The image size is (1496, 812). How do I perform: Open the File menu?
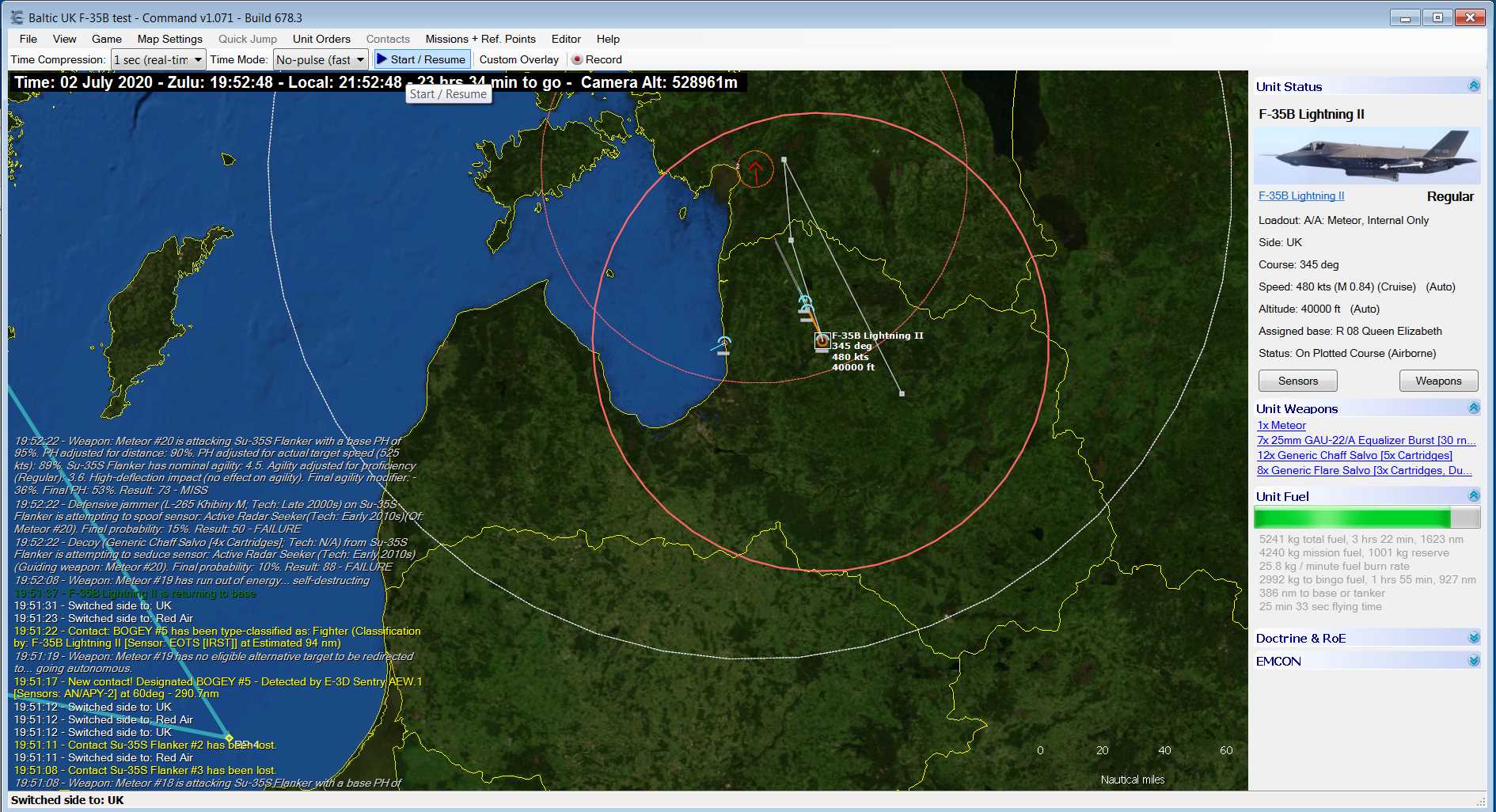tap(28, 39)
